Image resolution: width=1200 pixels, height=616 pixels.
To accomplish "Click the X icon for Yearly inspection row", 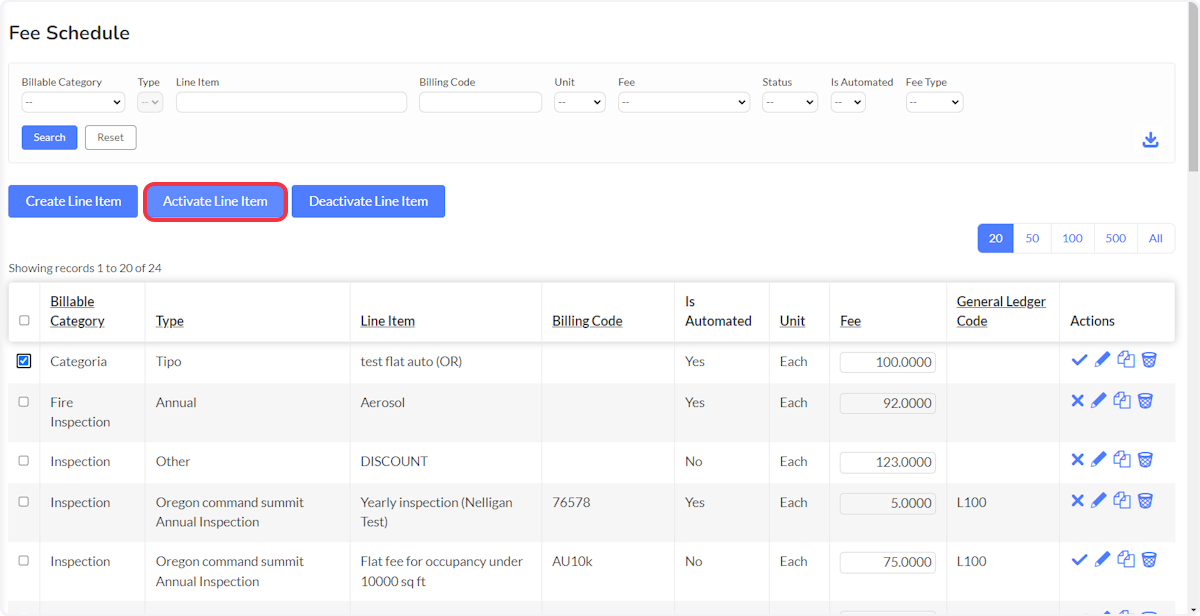I will (x=1077, y=501).
